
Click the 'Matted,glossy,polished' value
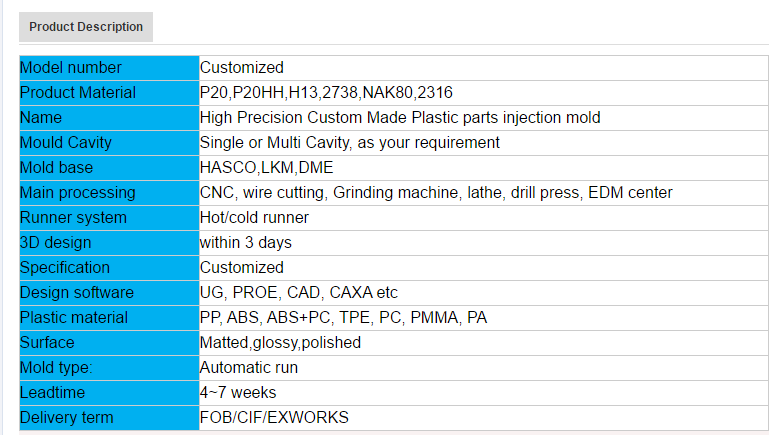click(x=280, y=343)
